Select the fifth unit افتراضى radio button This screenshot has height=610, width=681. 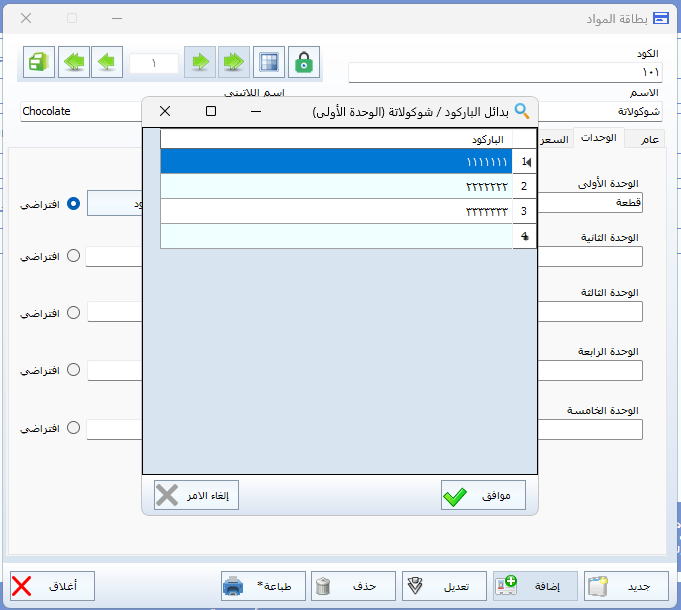tap(73, 428)
